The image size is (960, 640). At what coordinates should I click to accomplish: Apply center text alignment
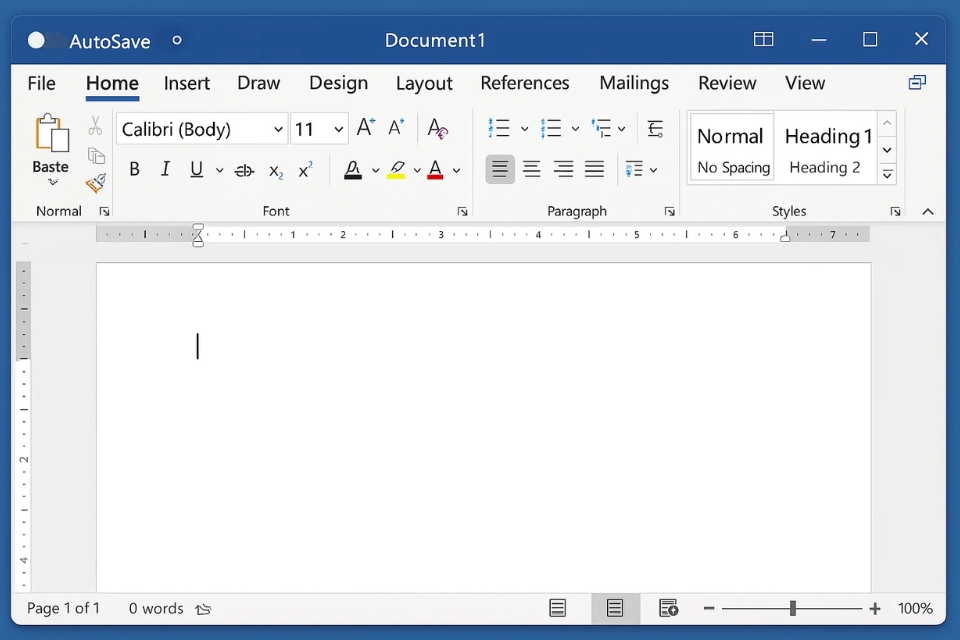point(531,169)
